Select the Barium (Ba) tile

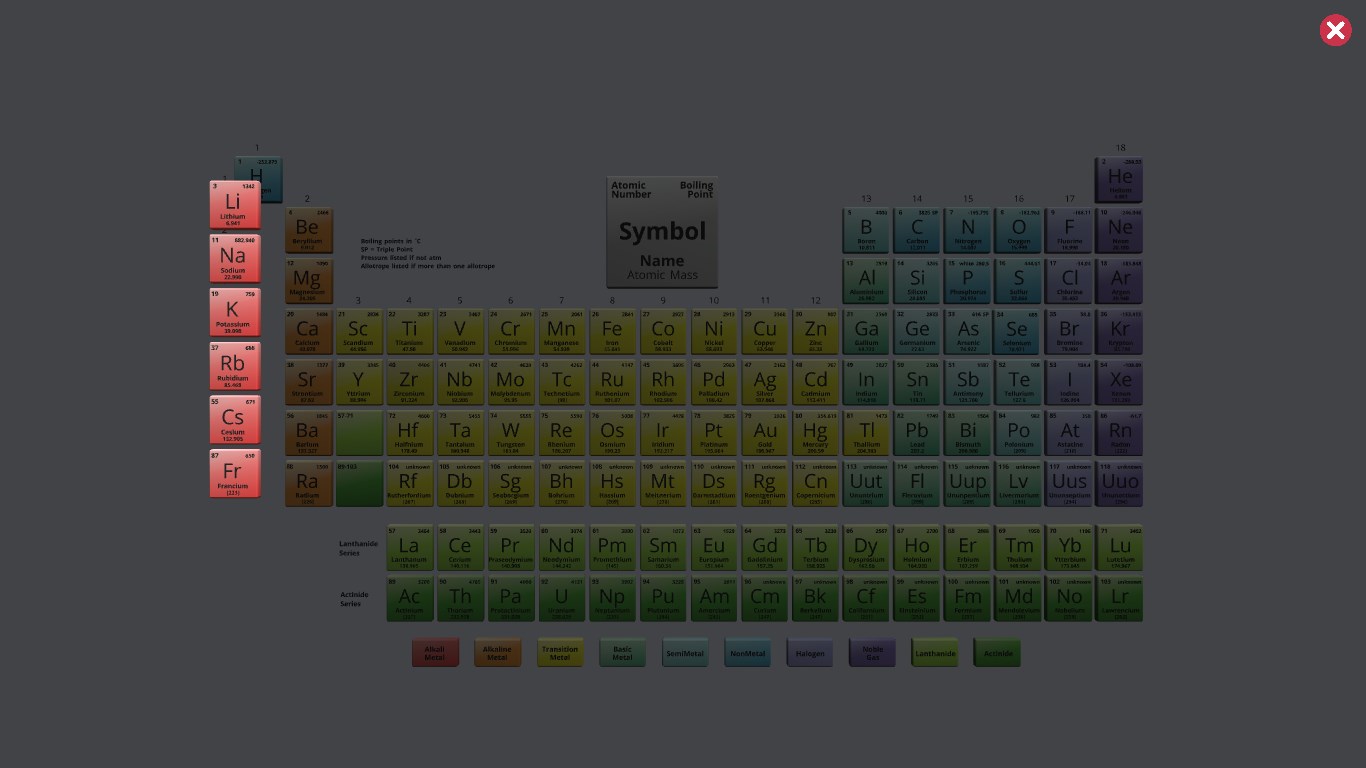click(x=308, y=434)
